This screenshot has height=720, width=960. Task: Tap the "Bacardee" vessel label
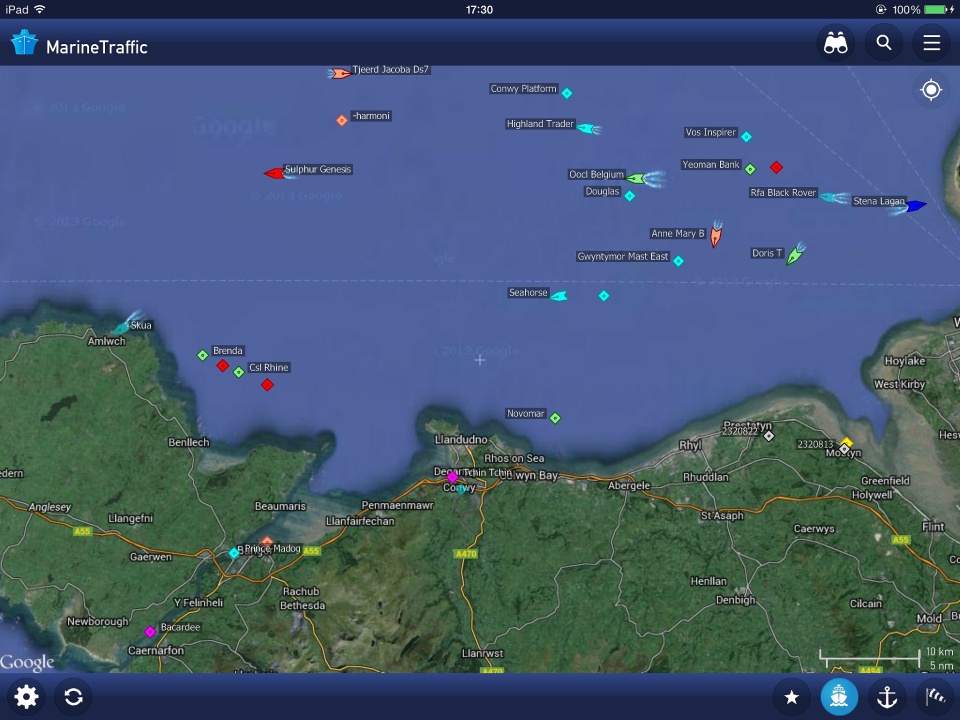pos(180,628)
